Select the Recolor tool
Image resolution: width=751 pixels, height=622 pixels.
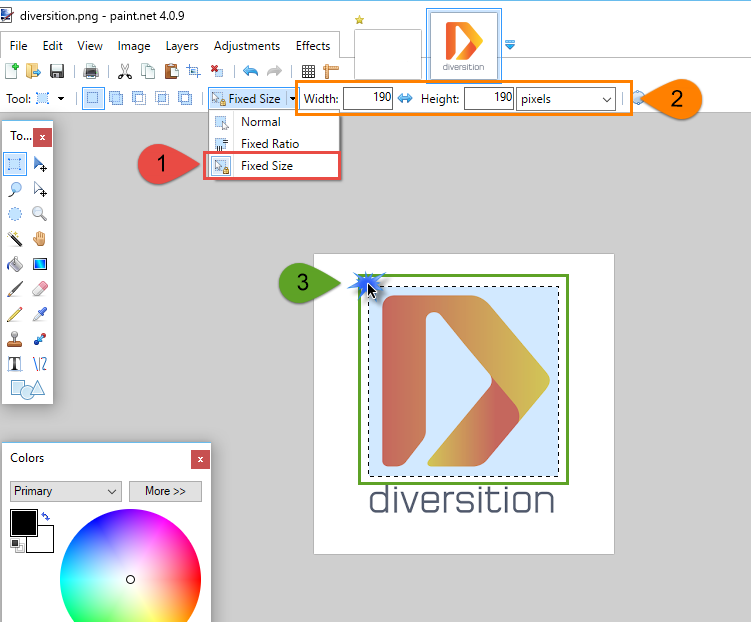pyautogui.click(x=40, y=339)
